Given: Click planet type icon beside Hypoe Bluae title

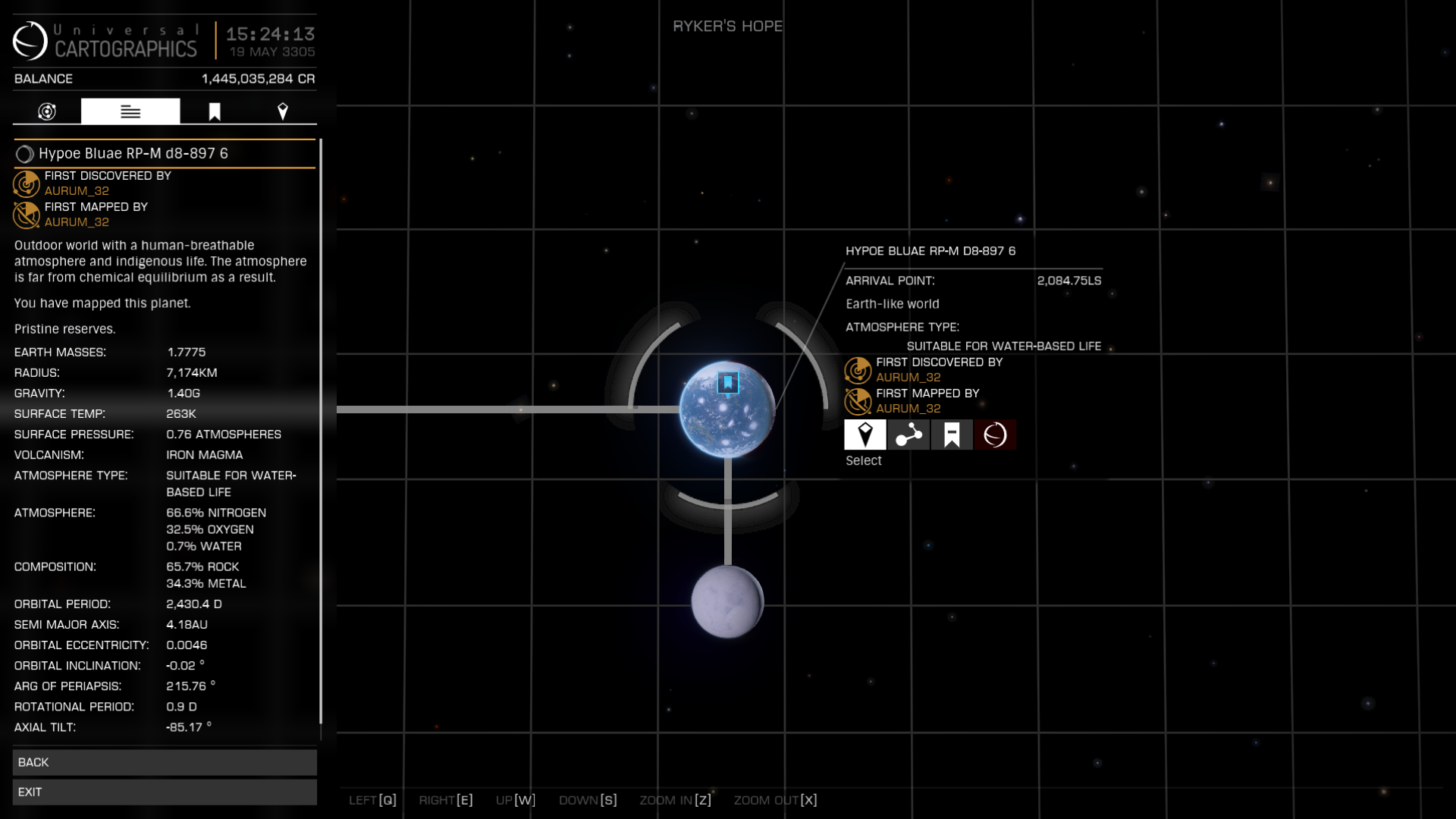Looking at the screenshot, I should tap(24, 154).
